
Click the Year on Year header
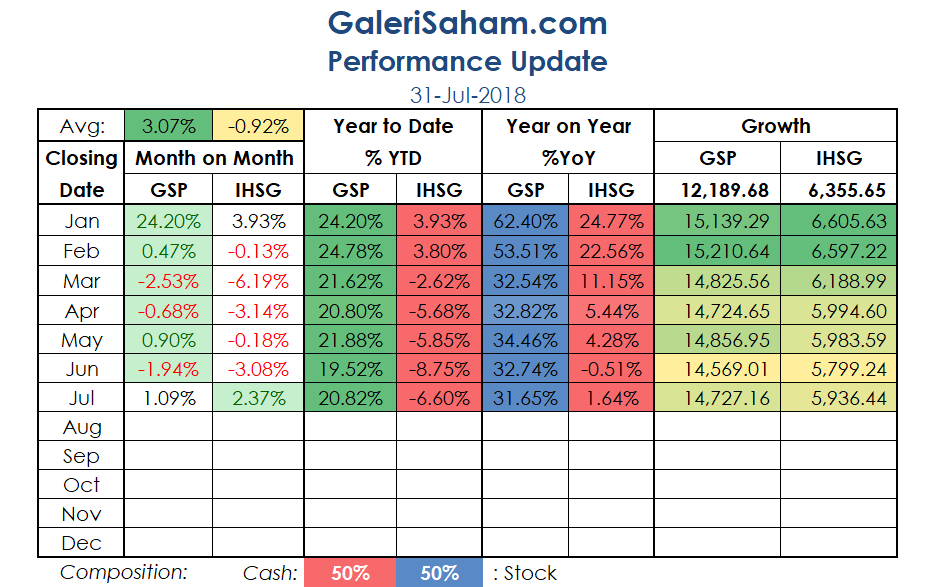point(568,126)
